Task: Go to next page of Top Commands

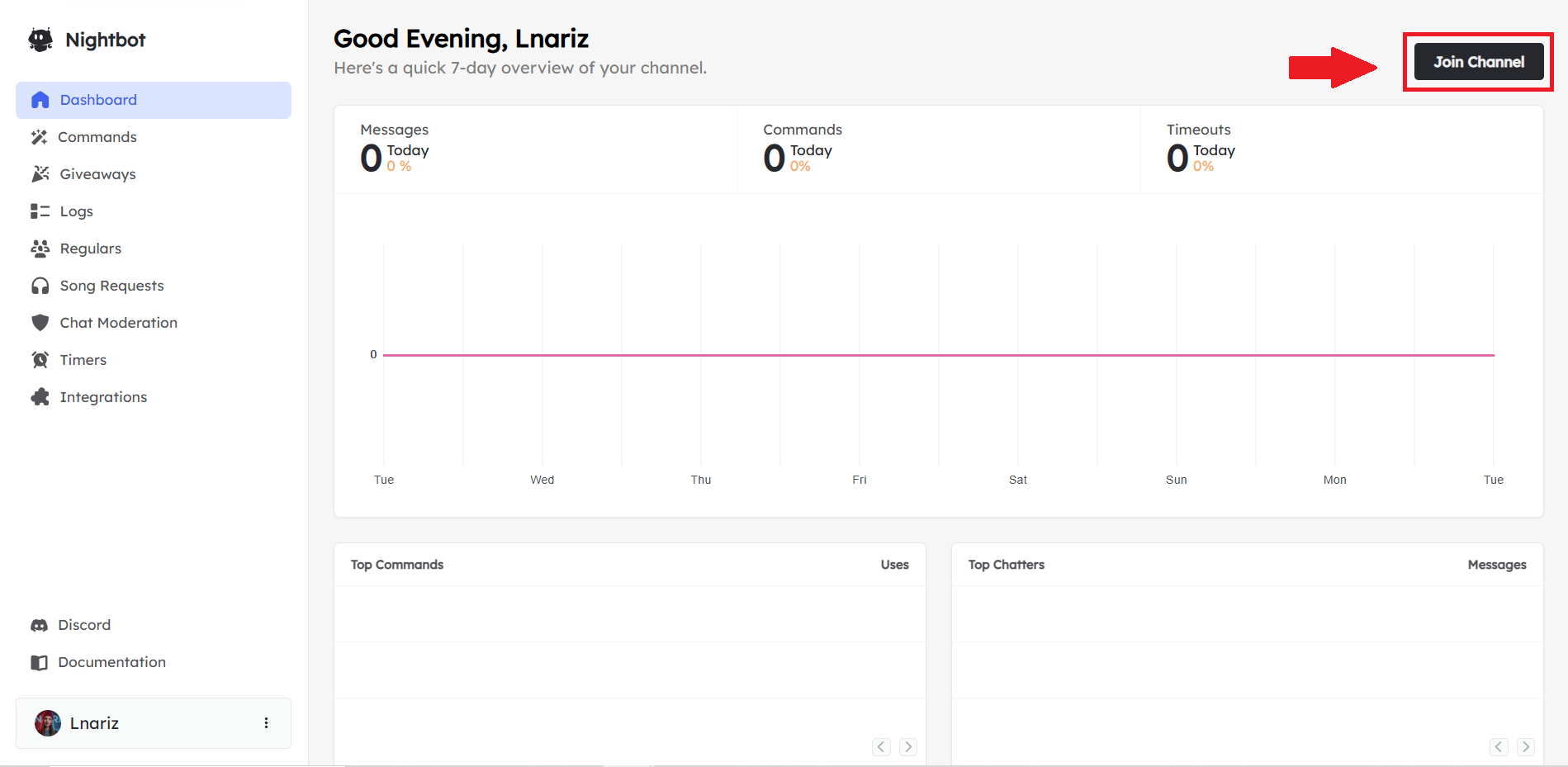Action: [908, 747]
